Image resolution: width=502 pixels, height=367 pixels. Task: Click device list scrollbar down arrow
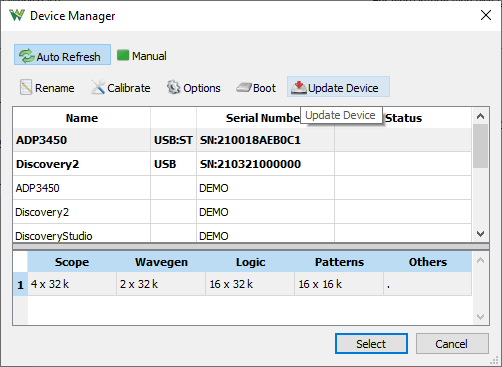480,234
